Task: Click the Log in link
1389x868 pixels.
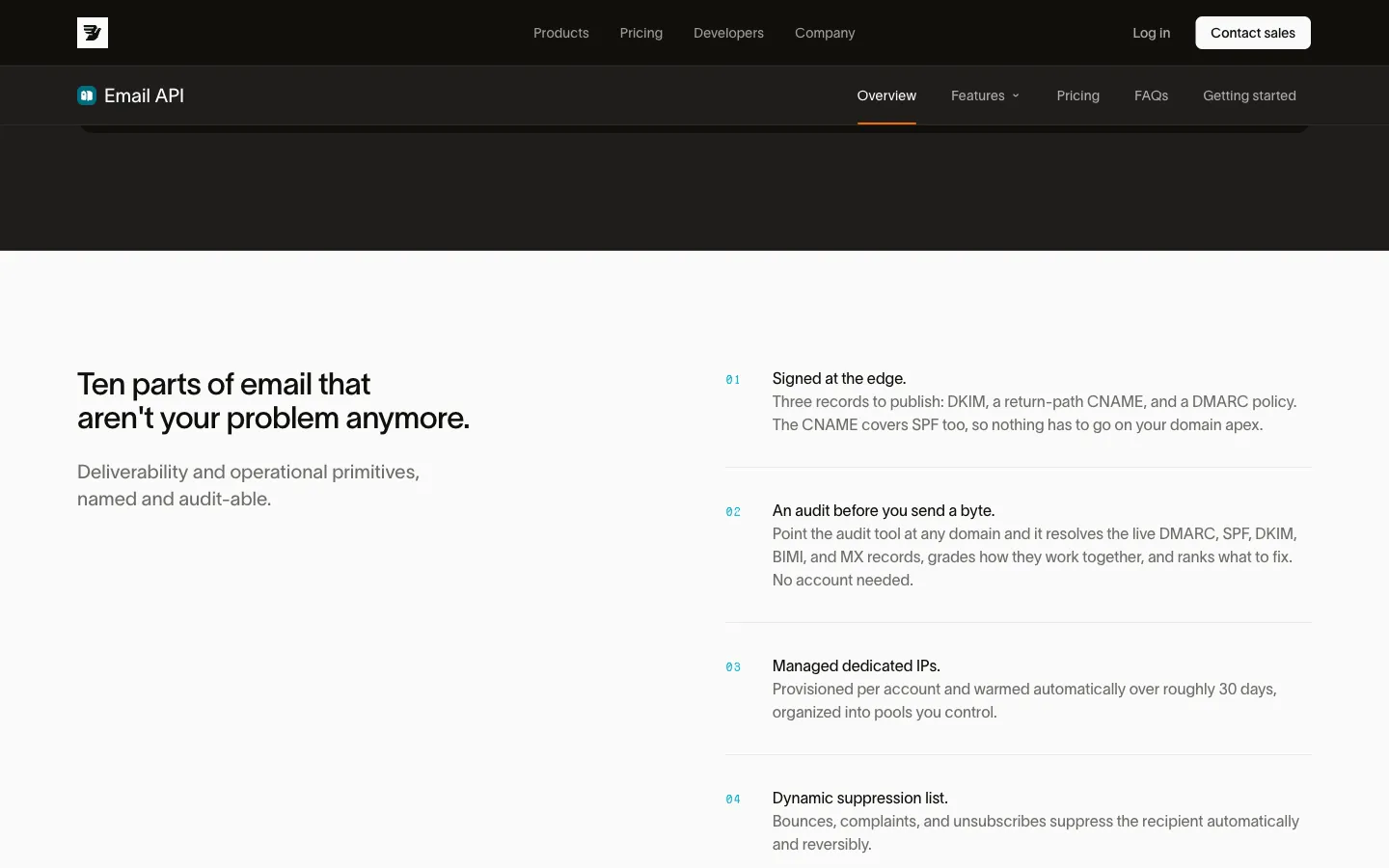Action: click(1152, 33)
